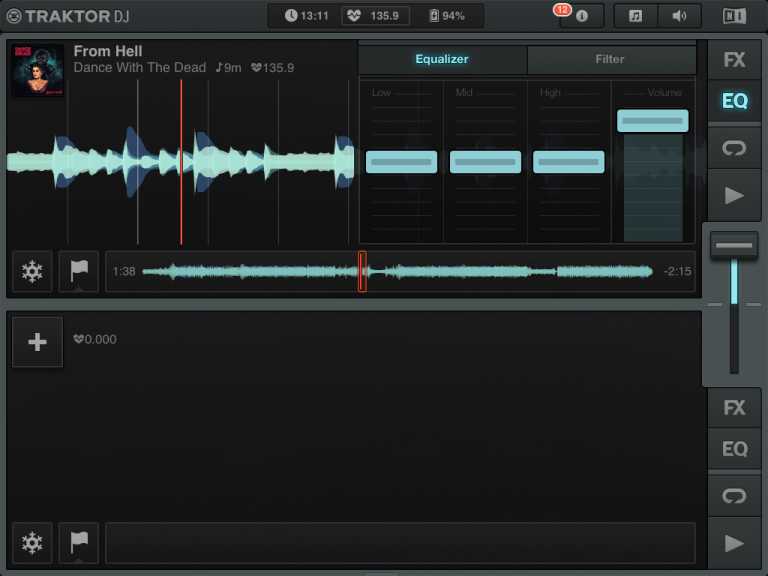Tap the elapsed time 1:38
Screen dimensions: 768x576
tap(124, 271)
